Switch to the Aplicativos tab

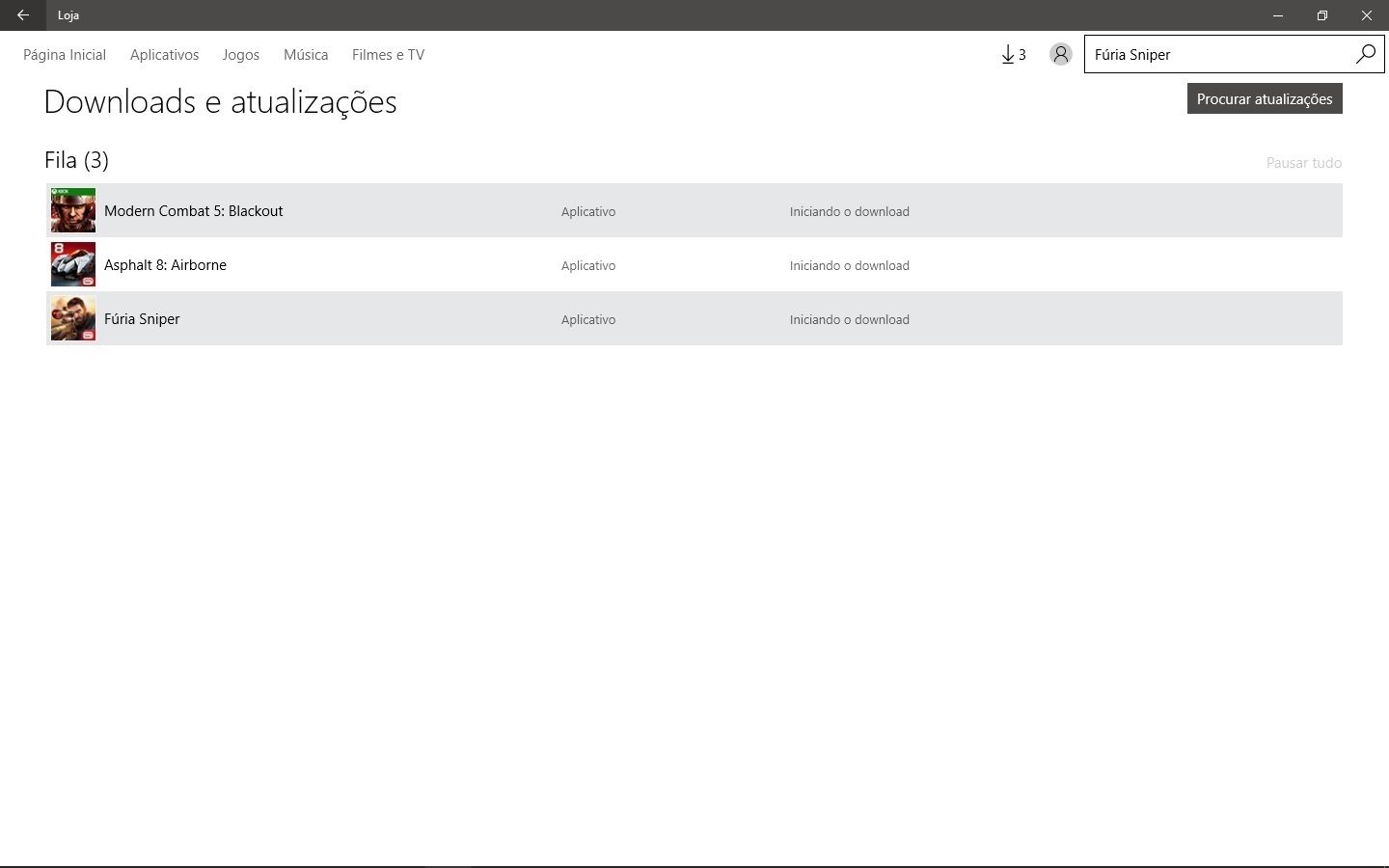(x=165, y=55)
